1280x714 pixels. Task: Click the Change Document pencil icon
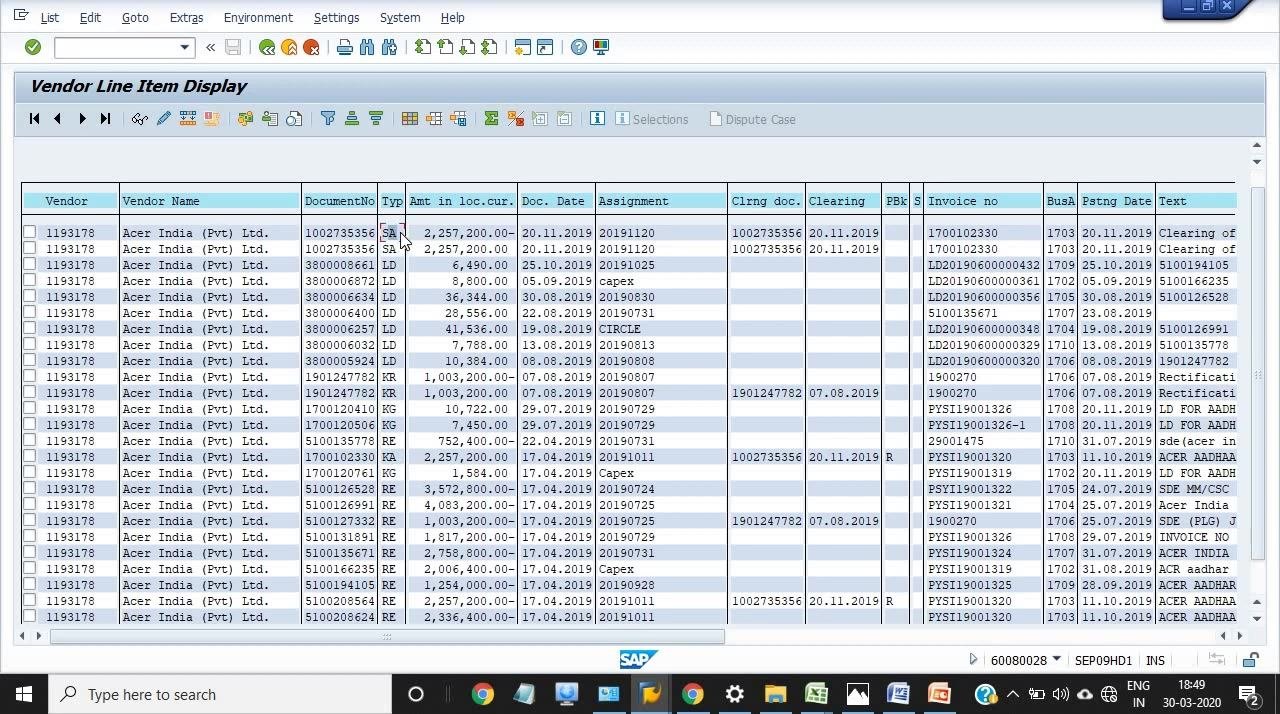pos(164,119)
